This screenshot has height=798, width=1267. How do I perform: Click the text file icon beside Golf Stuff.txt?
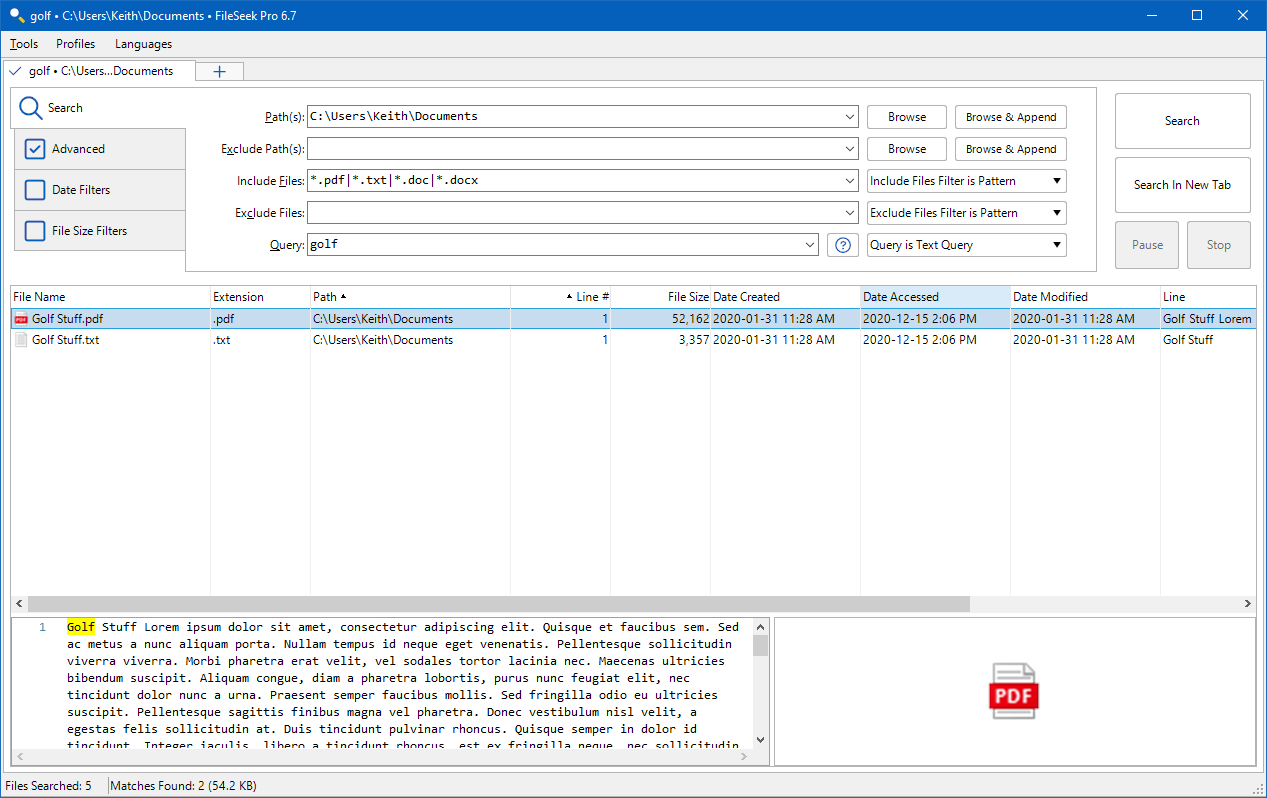tap(21, 340)
